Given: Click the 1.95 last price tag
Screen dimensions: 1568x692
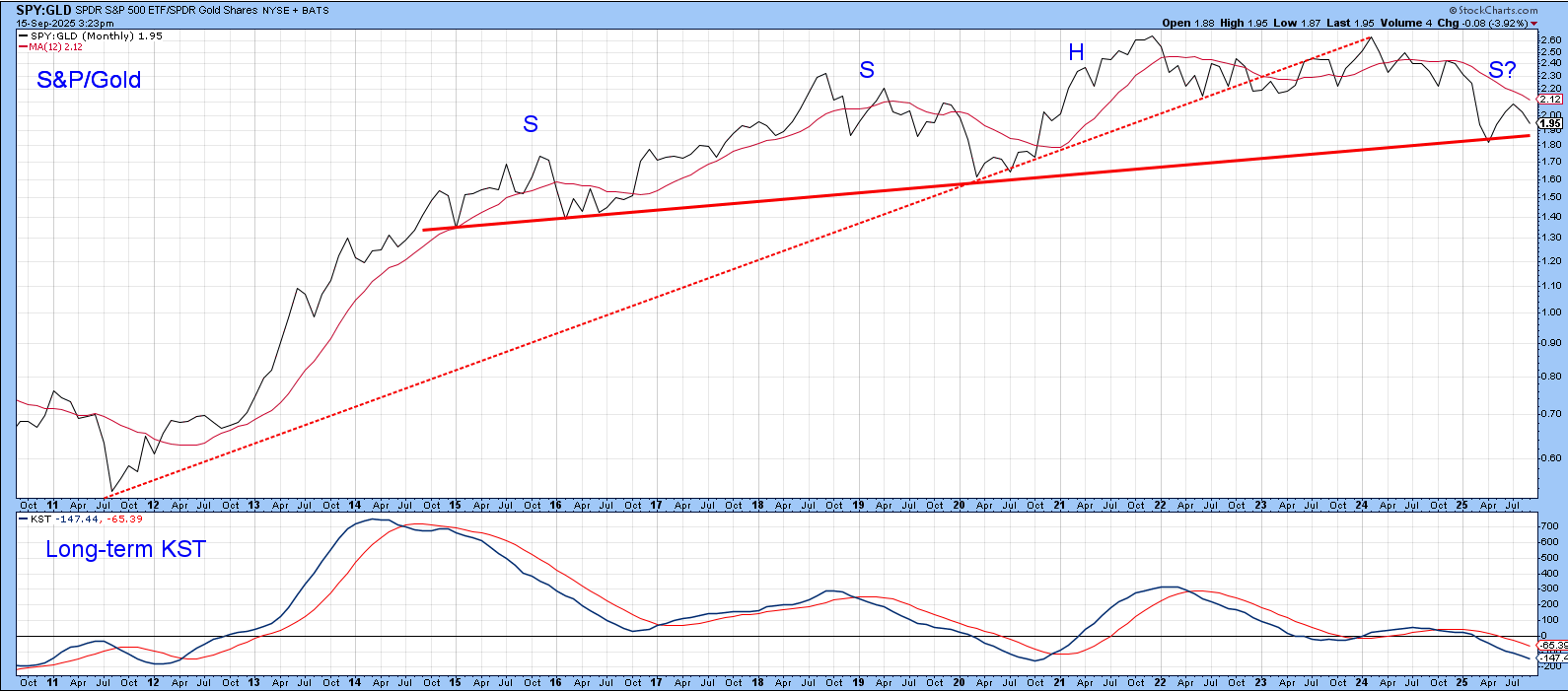Looking at the screenshot, I should [x=1549, y=124].
